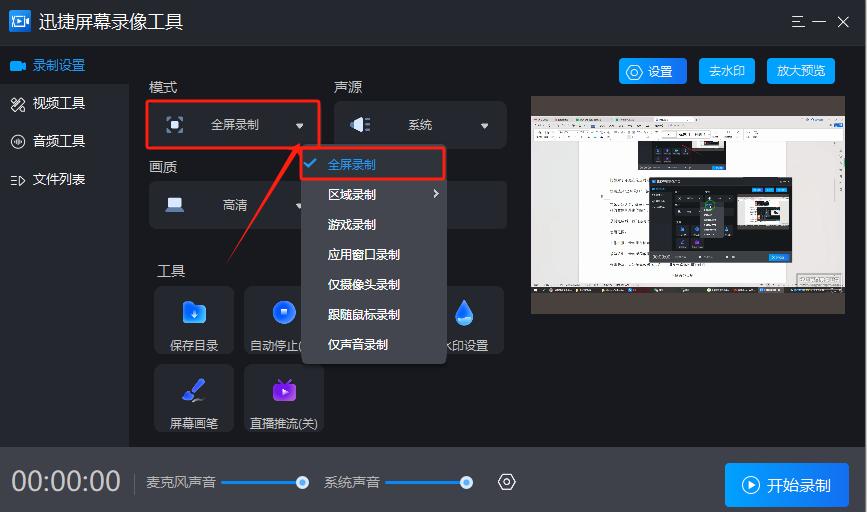Screen dimensions: 867x512
Task: Click the tools icon beside 视频工具
Action: pyautogui.click(x=18, y=105)
